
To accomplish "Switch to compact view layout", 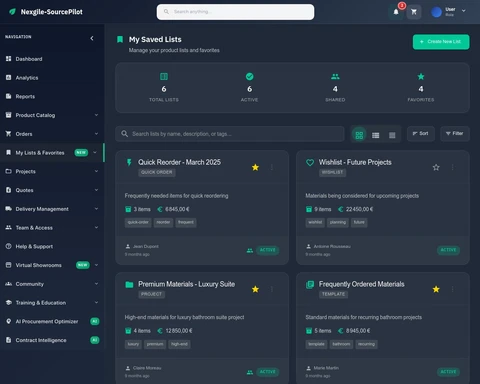I will pos(392,135).
